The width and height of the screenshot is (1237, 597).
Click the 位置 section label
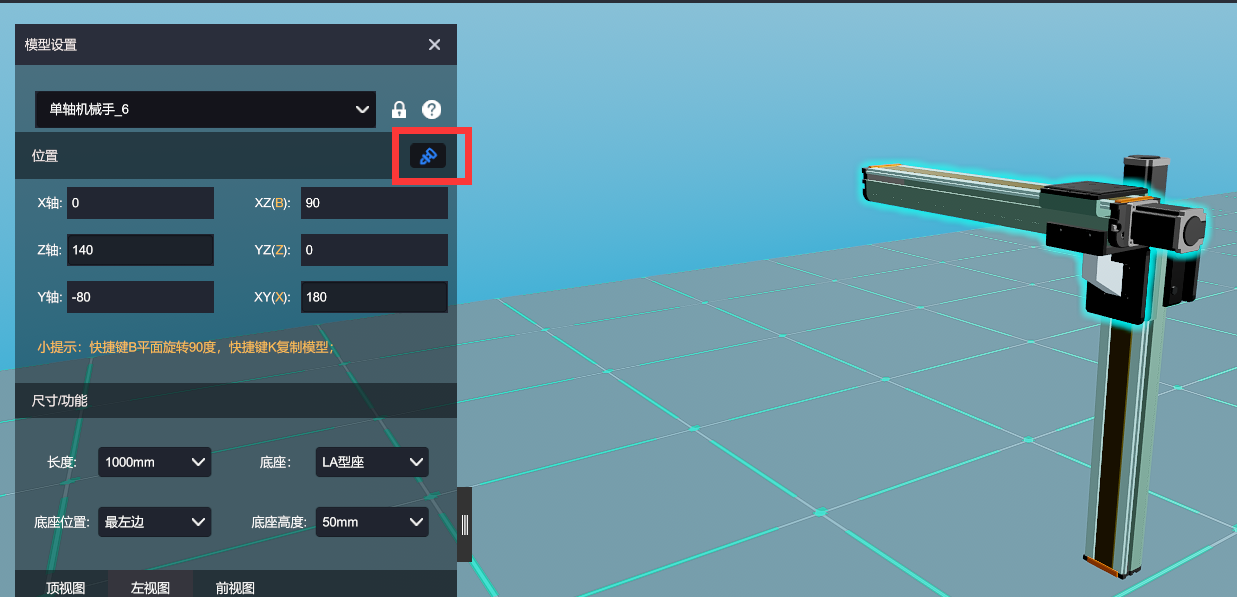pyautogui.click(x=45, y=156)
